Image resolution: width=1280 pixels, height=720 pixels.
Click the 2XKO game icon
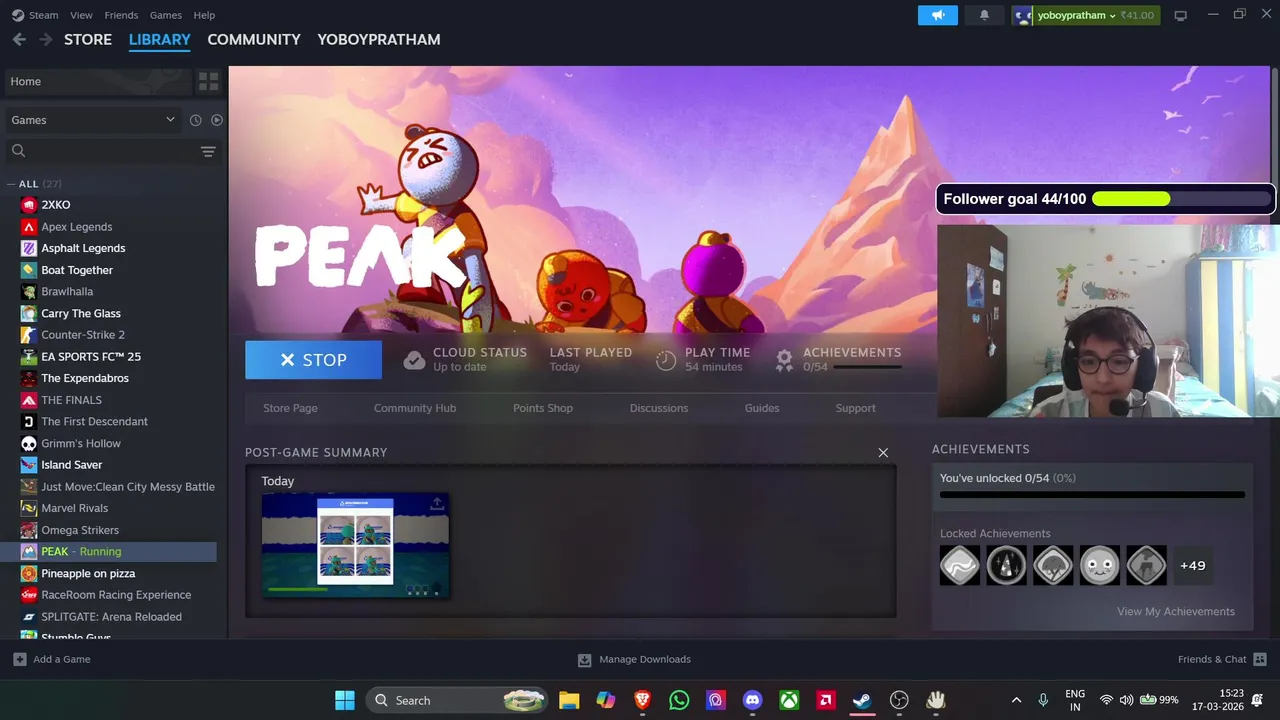click(x=28, y=205)
